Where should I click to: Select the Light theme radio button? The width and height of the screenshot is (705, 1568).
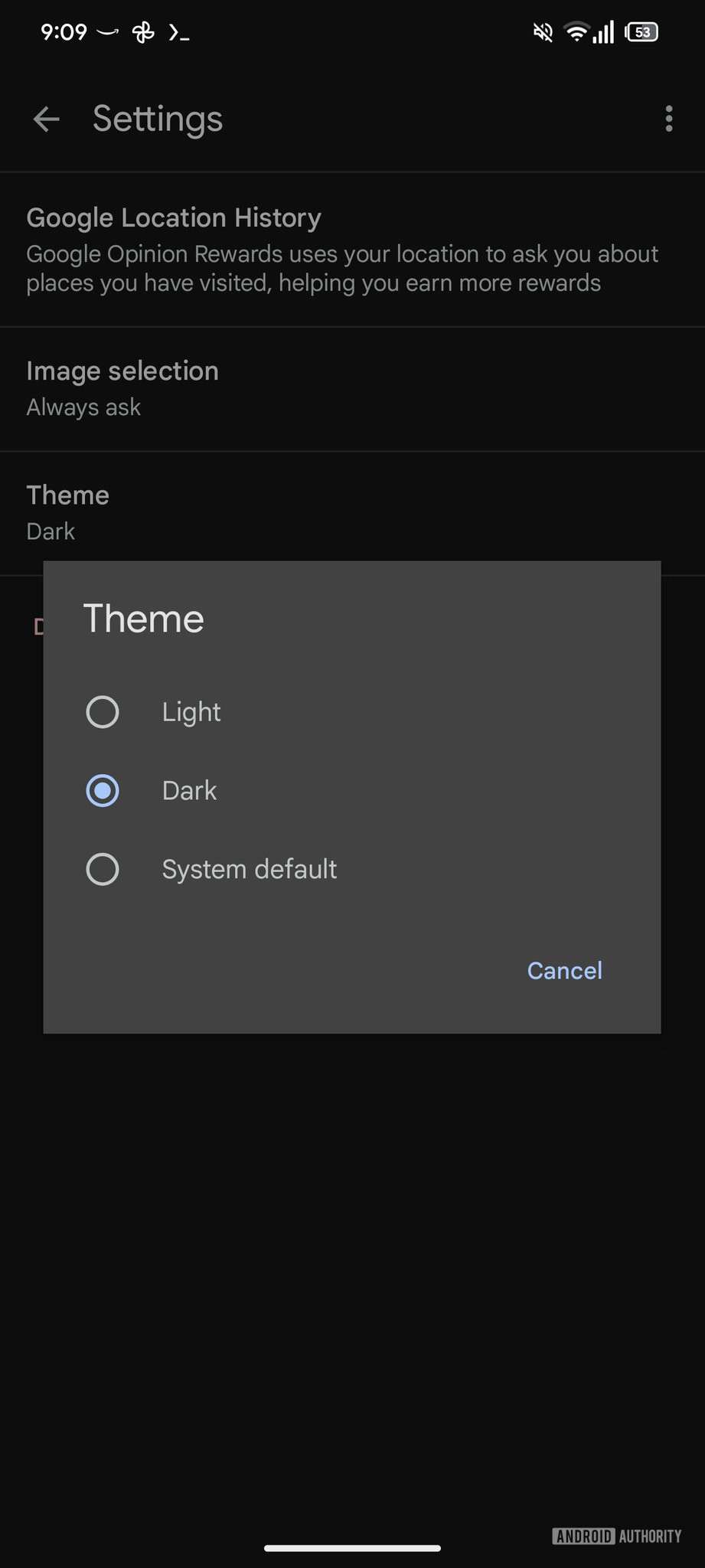[x=103, y=712]
